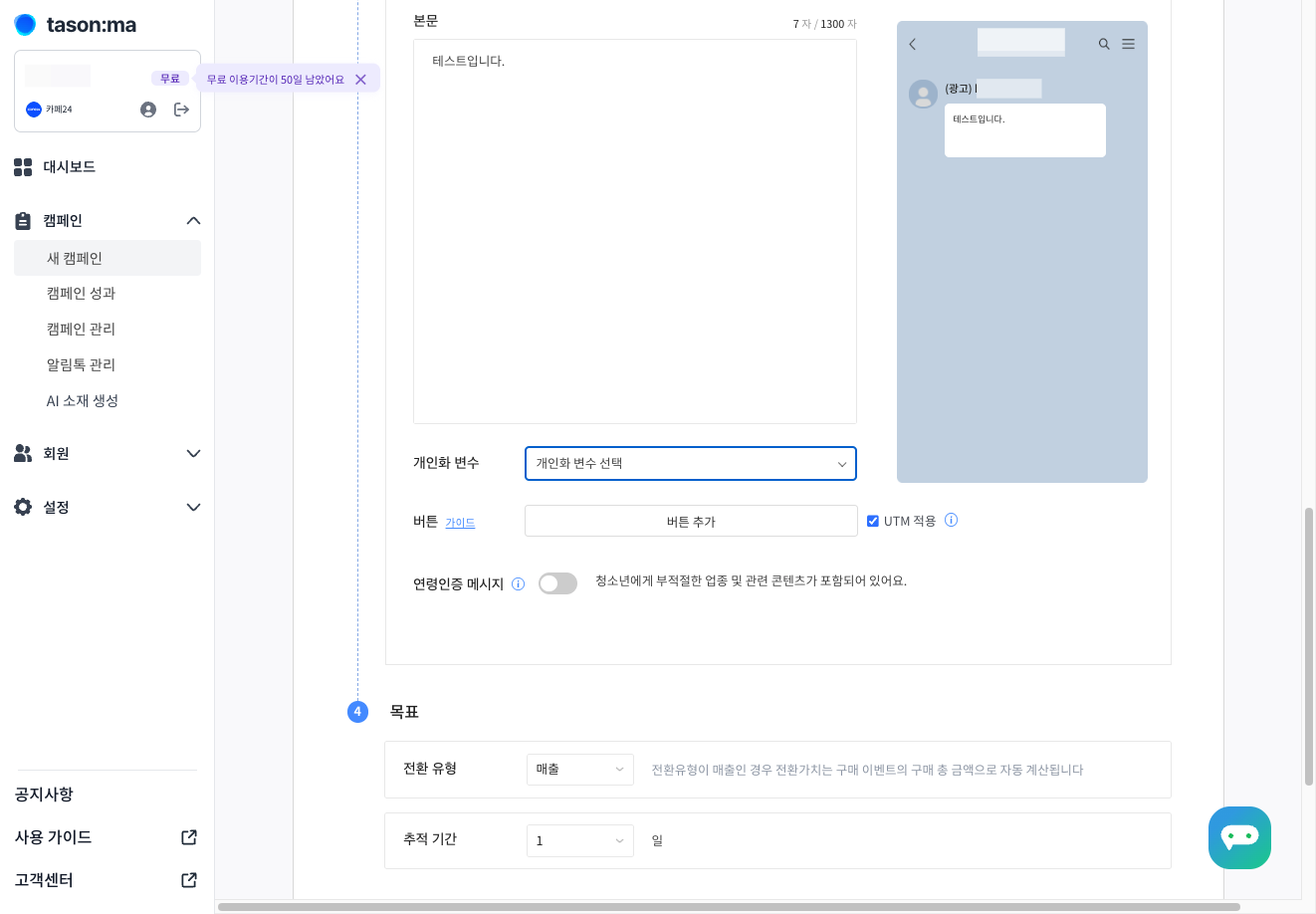This screenshot has width=1316, height=914.
Task: Click in the 본문 text area
Action: (635, 231)
